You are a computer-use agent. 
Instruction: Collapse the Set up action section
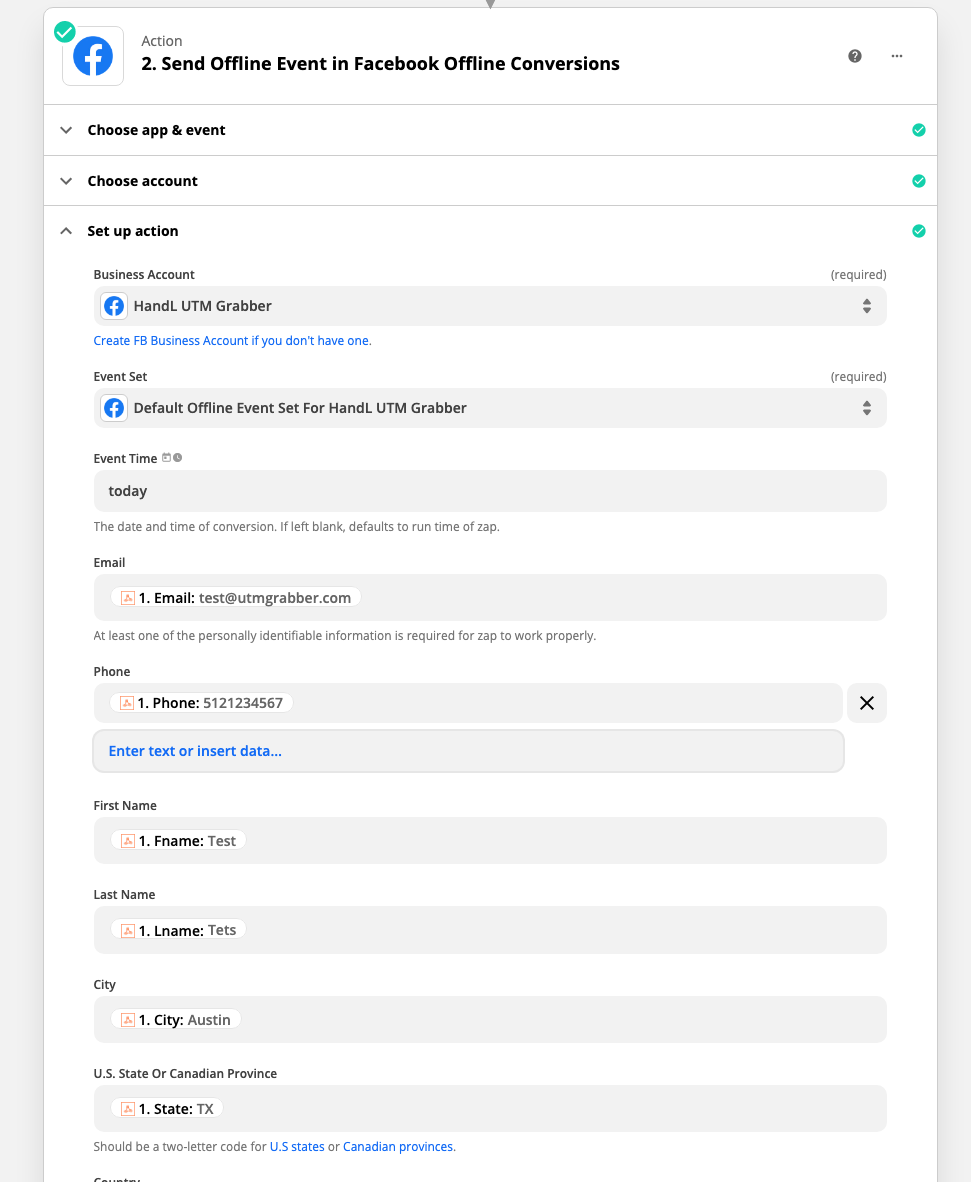coord(132,231)
